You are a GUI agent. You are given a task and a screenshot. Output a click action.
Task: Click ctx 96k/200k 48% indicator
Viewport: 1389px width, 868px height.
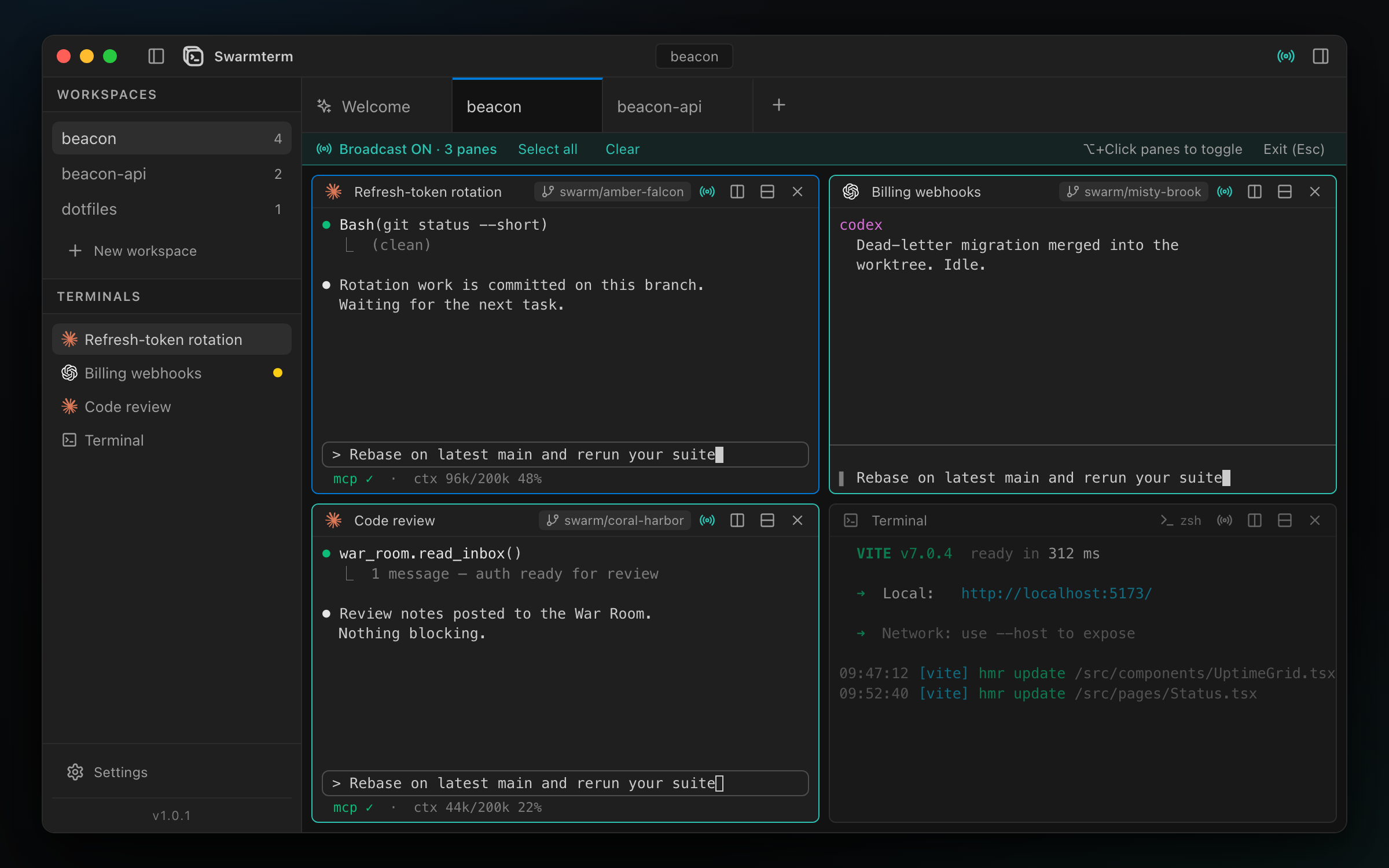pyautogui.click(x=477, y=479)
